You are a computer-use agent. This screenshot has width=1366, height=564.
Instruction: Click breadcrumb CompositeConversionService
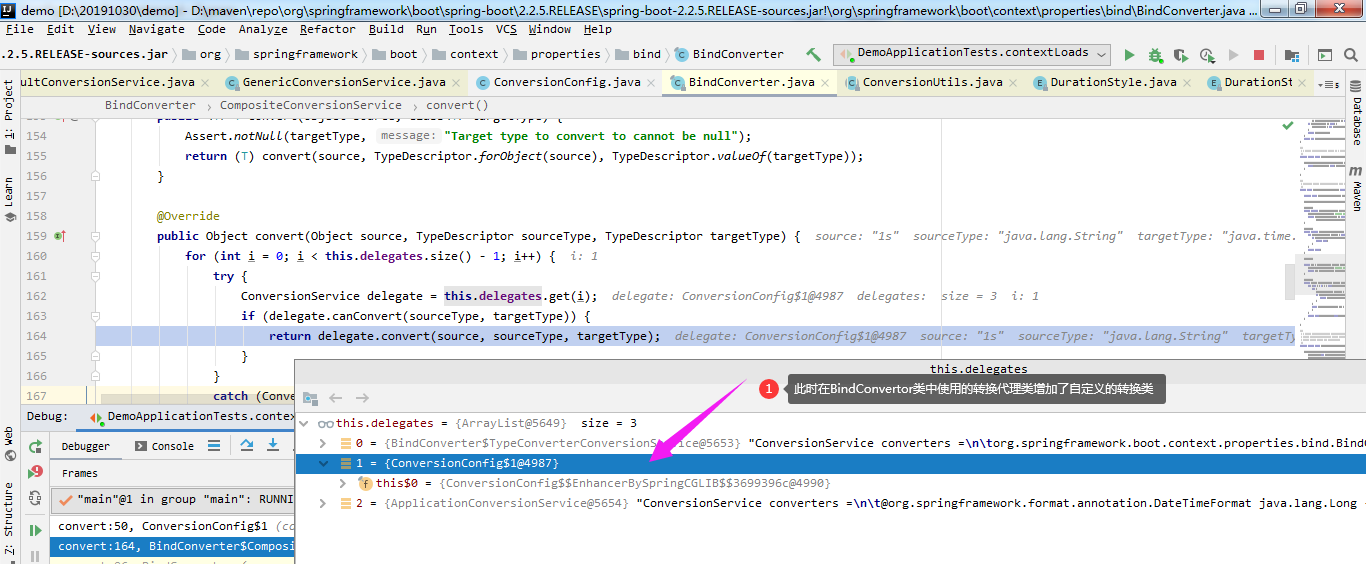click(311, 105)
